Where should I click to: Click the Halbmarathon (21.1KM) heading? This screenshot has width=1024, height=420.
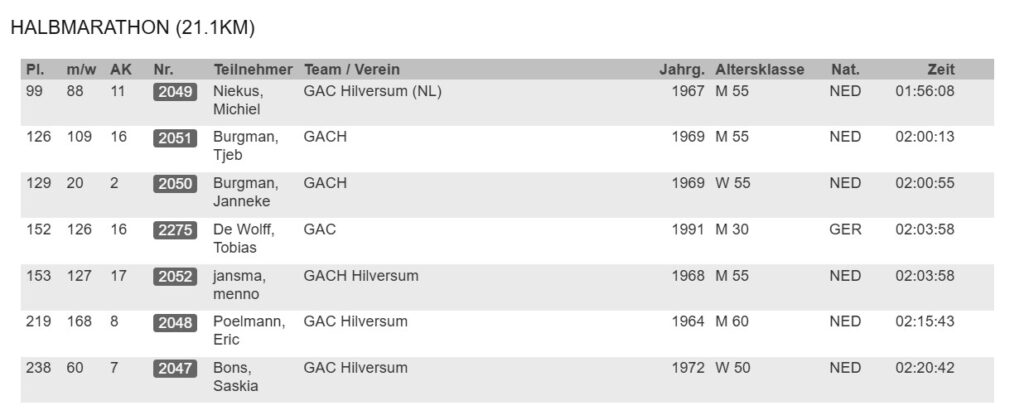[132, 29]
